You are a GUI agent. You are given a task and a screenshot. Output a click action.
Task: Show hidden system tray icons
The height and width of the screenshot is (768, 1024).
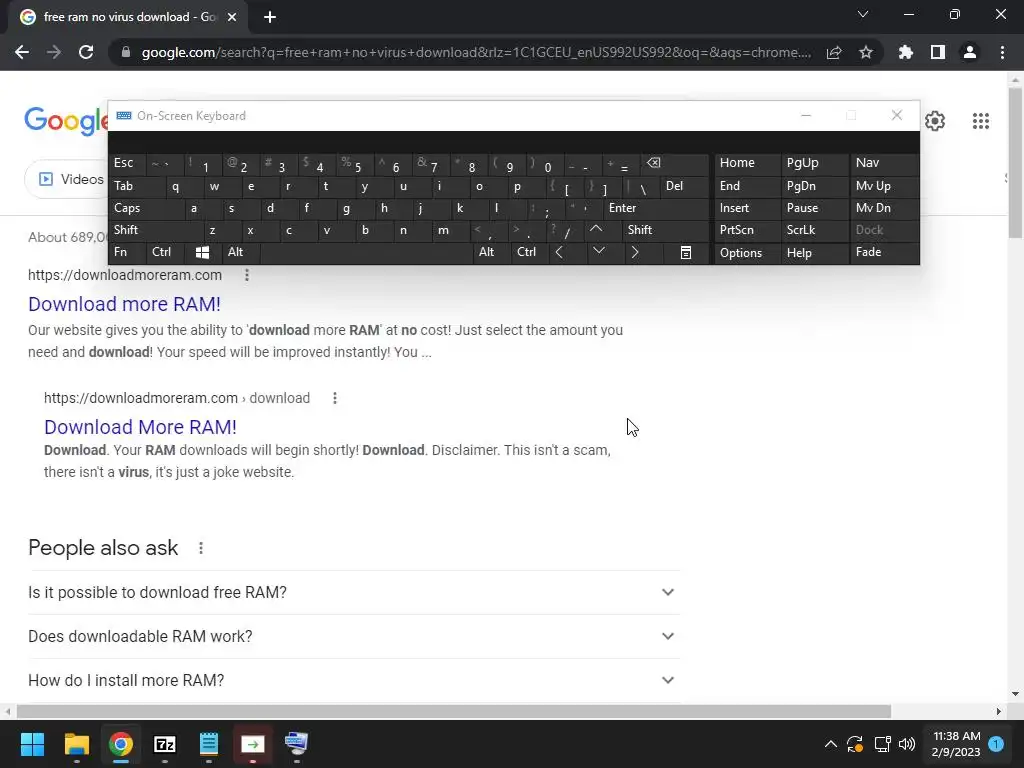coord(831,744)
